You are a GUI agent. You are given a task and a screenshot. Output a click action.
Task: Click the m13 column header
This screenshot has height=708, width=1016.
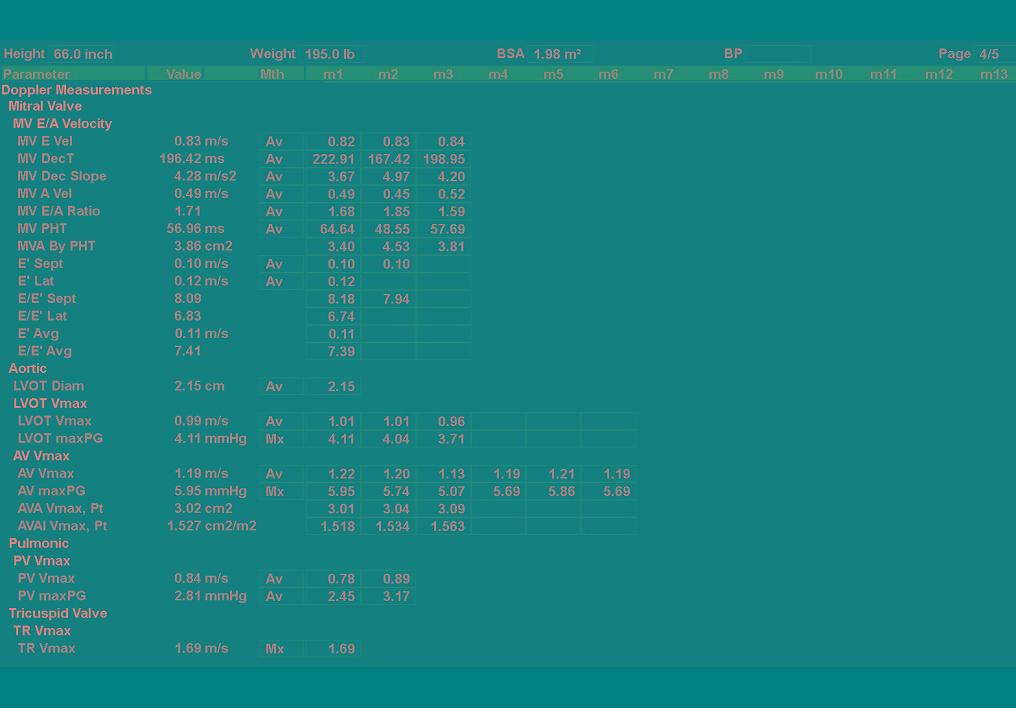(993, 74)
